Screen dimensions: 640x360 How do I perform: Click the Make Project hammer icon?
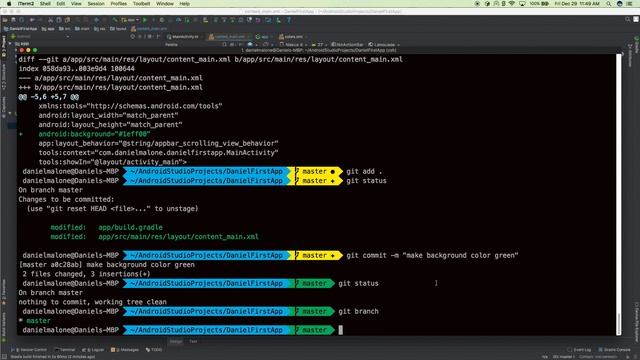click(x=116, y=20)
